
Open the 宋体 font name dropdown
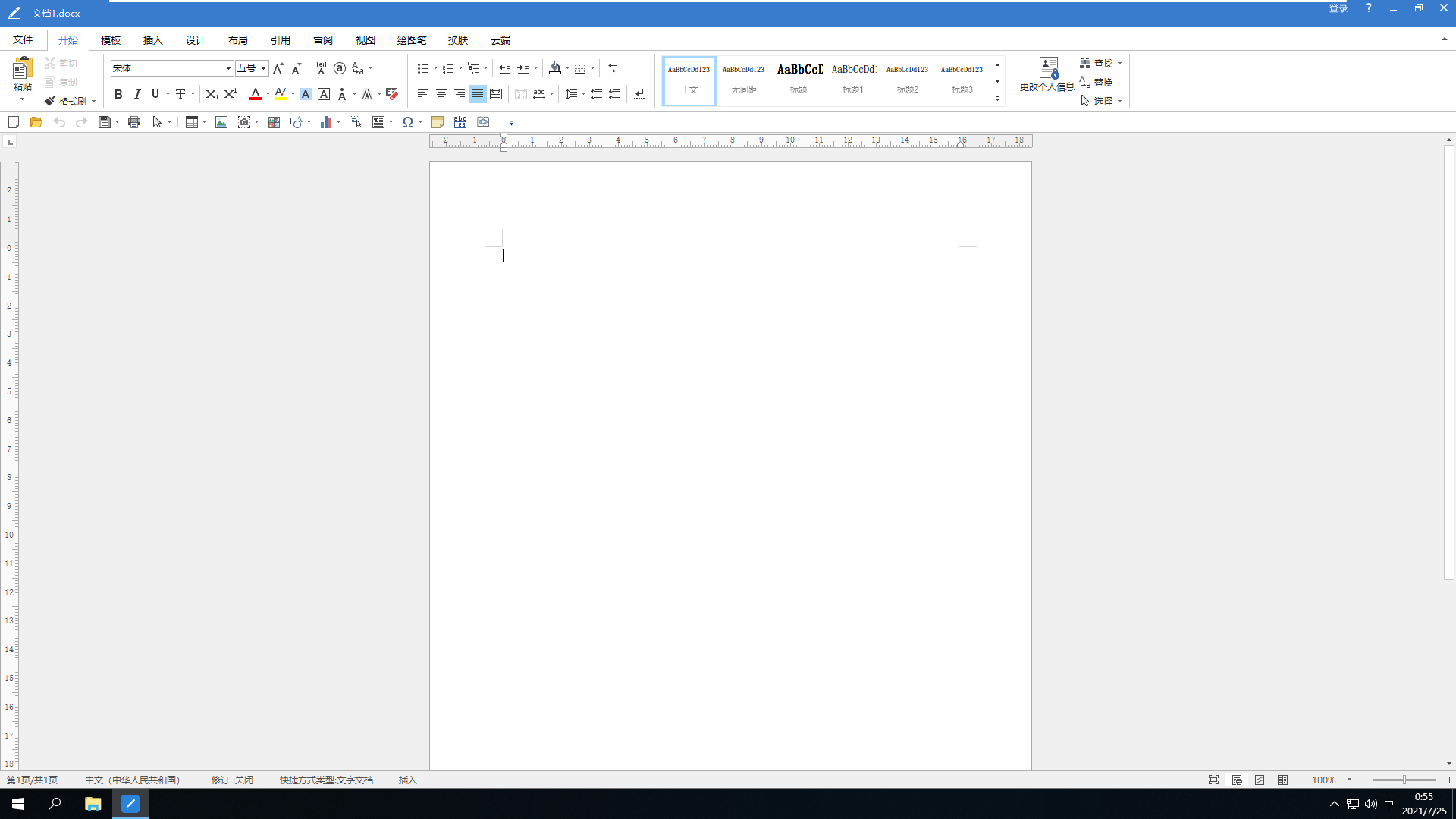click(x=228, y=68)
